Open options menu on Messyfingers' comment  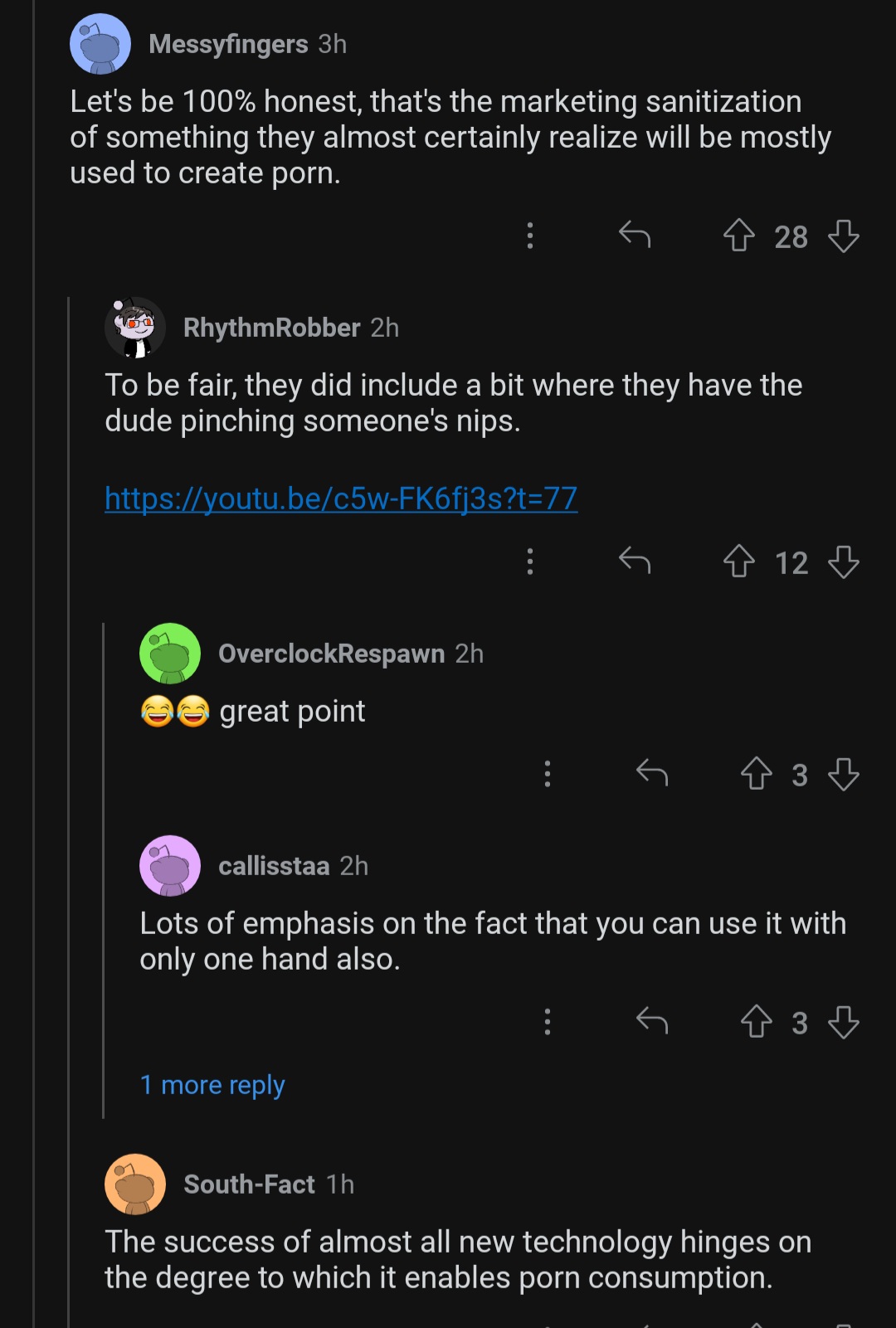tap(530, 236)
